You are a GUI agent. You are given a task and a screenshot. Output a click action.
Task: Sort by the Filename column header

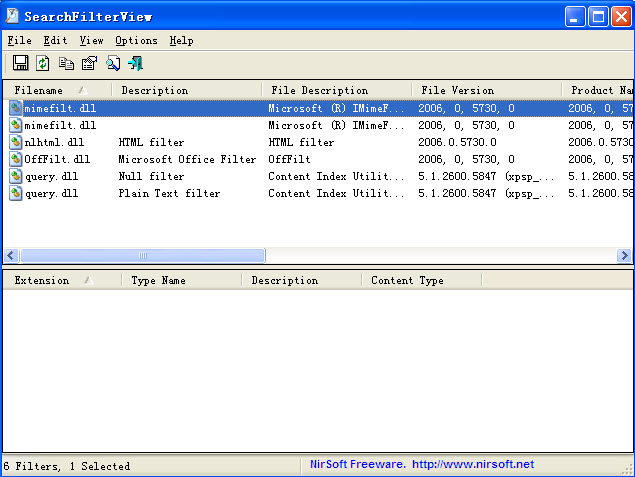(40, 90)
